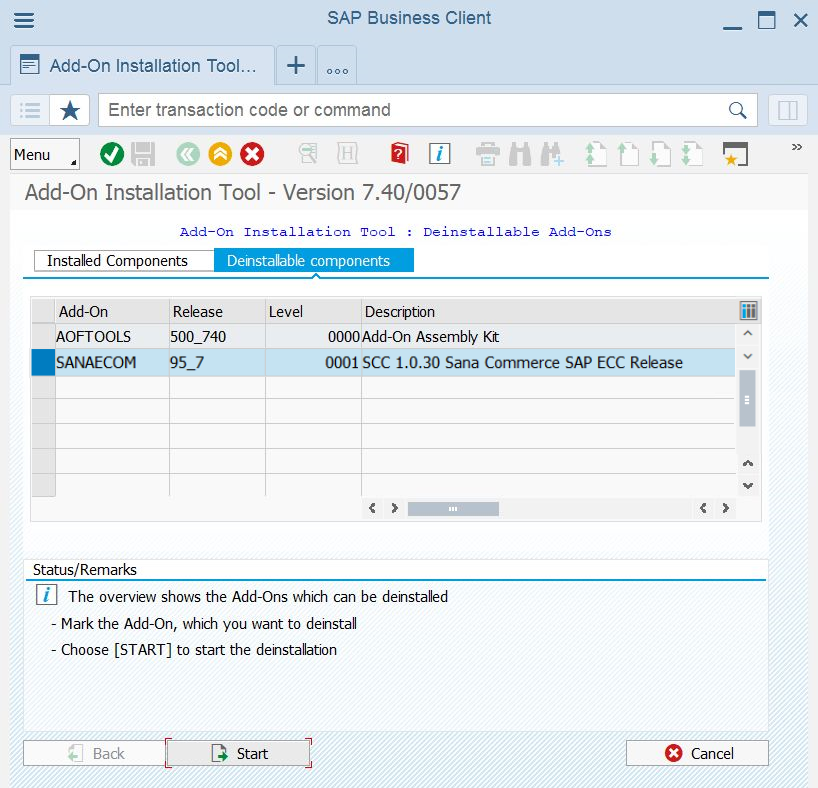This screenshot has height=788, width=818.
Task: Click the vertical scrollbar thumb in table
Action: tap(747, 399)
